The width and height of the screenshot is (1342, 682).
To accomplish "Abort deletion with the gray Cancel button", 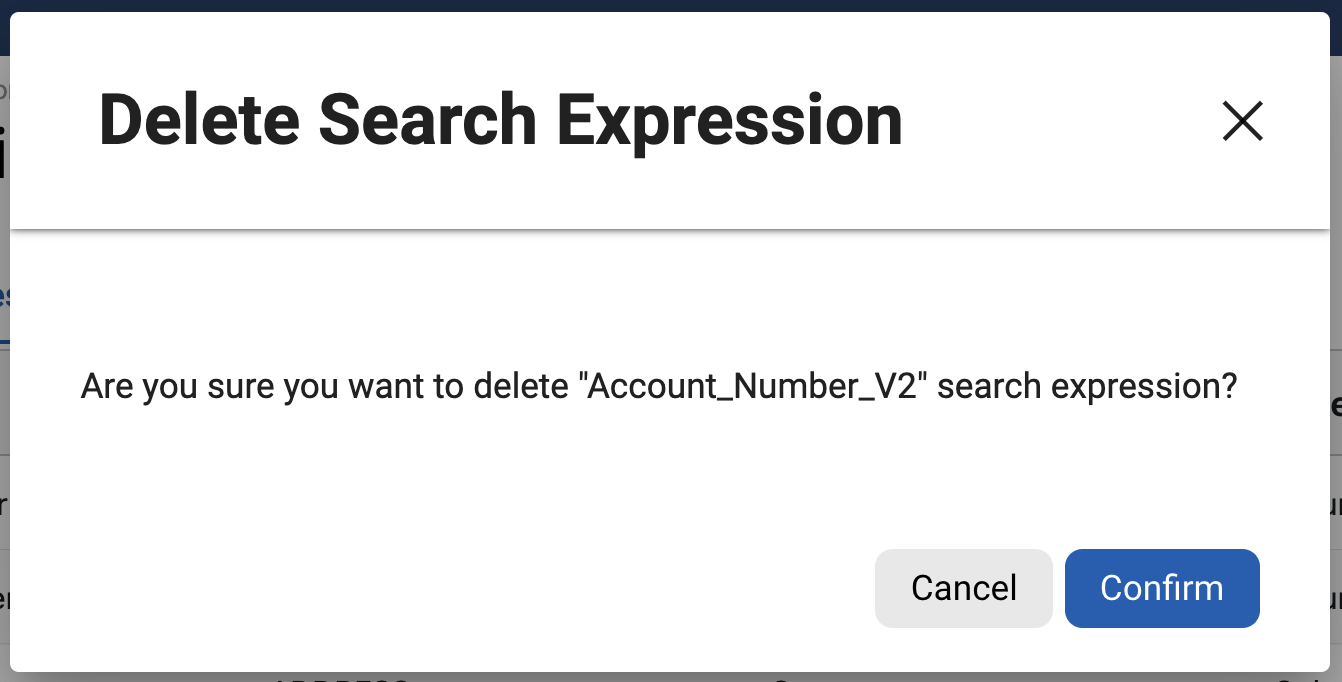I will [963, 588].
